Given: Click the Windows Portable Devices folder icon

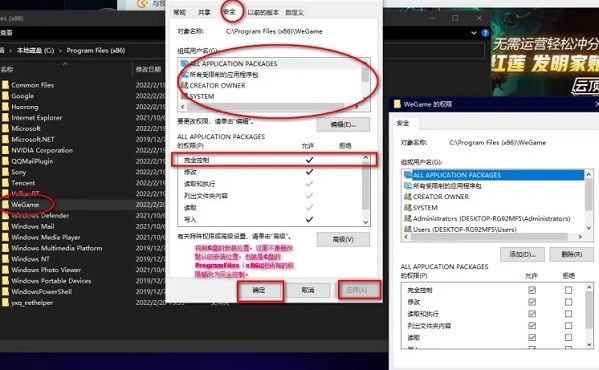Looking at the screenshot, I should click(5, 281).
